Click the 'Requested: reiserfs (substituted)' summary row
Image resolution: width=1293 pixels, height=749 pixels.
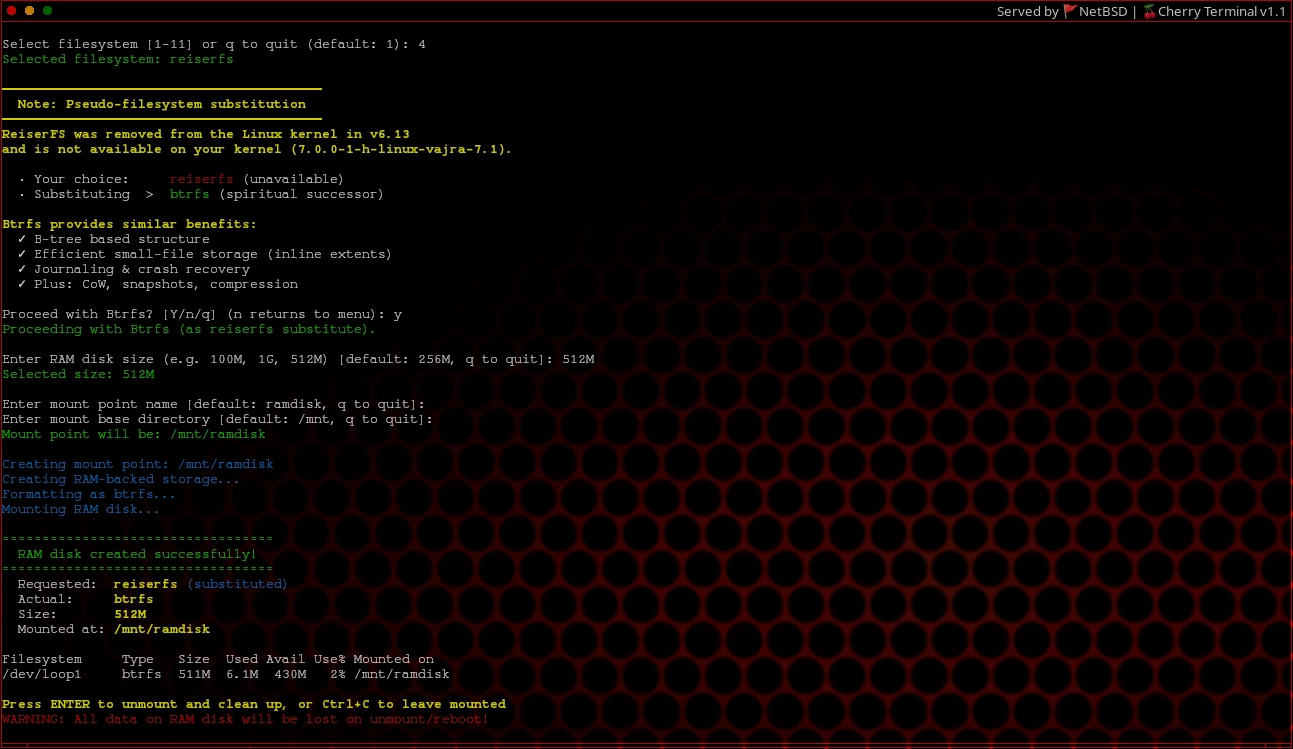tap(152, 584)
